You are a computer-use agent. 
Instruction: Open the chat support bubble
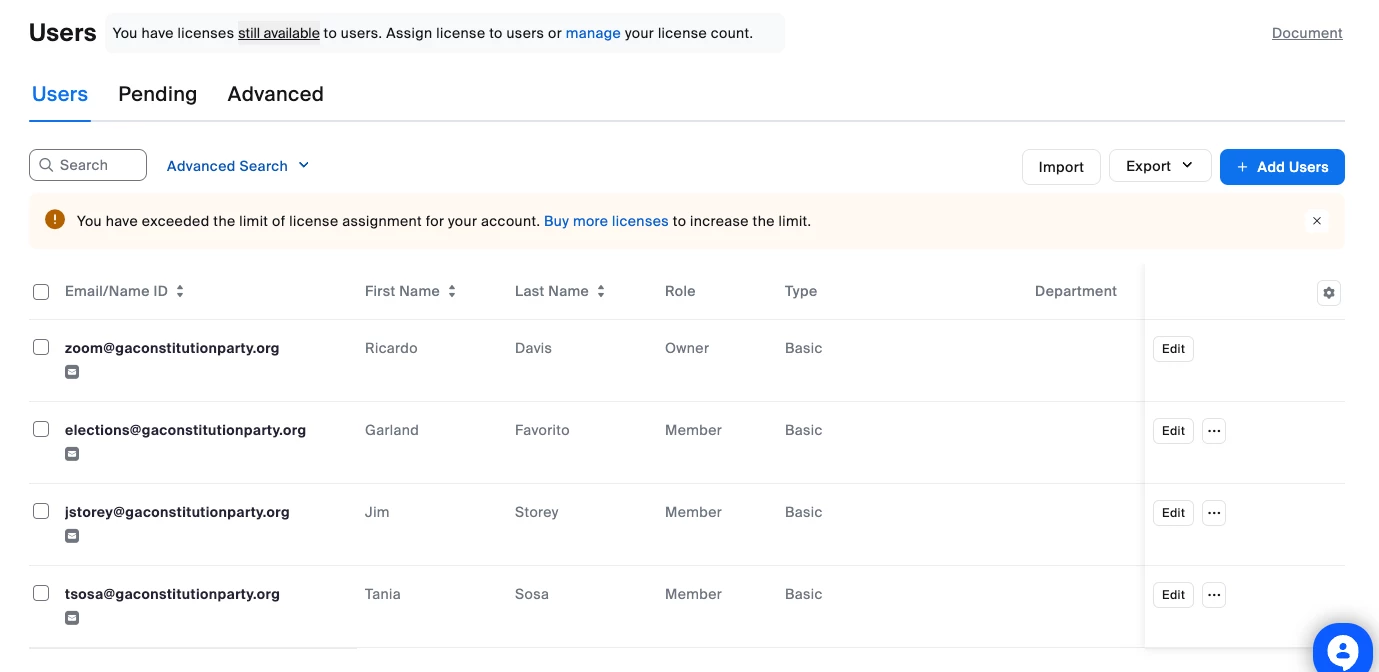(1345, 649)
